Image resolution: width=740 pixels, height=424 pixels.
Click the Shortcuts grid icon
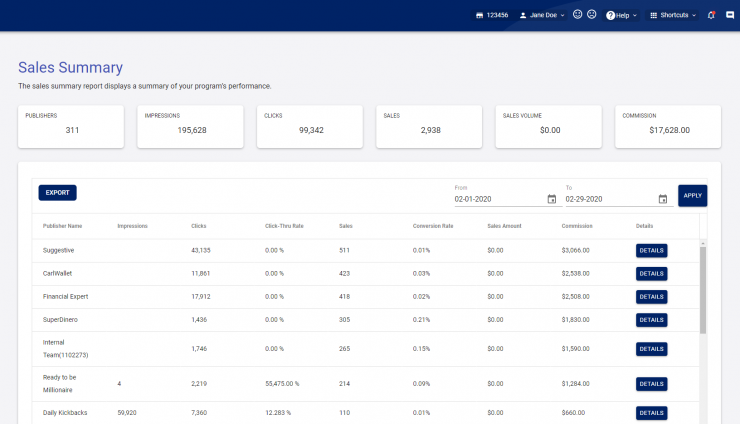[654, 15]
